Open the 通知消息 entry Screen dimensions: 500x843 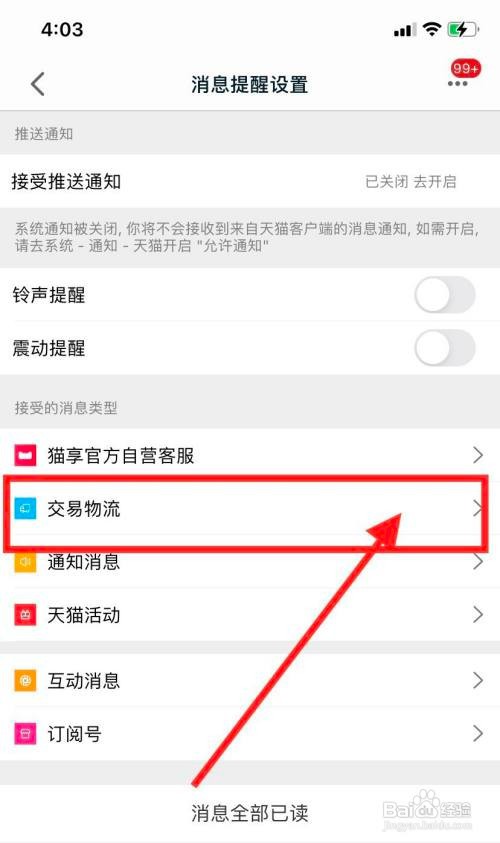tap(250, 562)
